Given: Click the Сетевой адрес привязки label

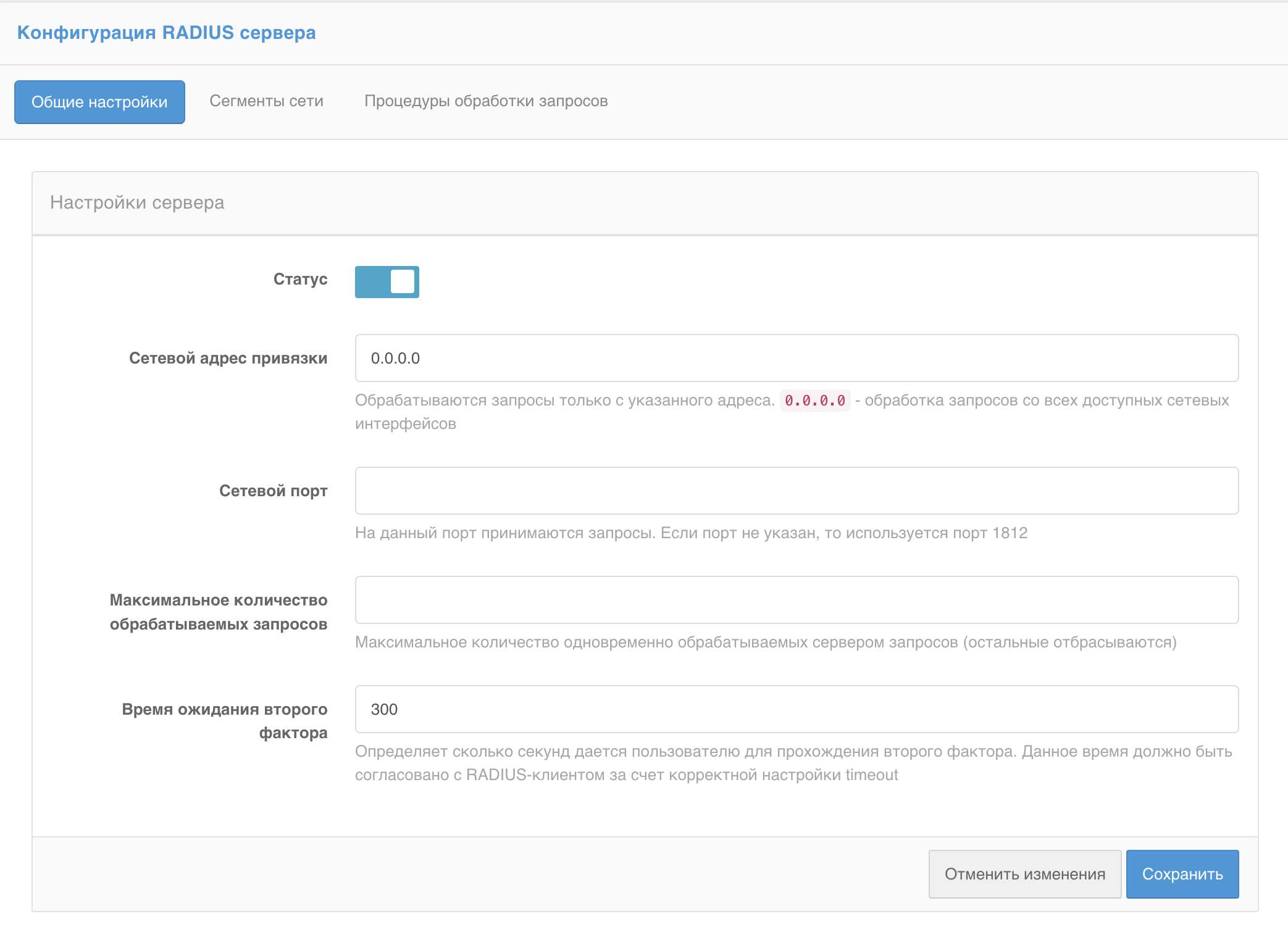Looking at the screenshot, I should click(228, 358).
